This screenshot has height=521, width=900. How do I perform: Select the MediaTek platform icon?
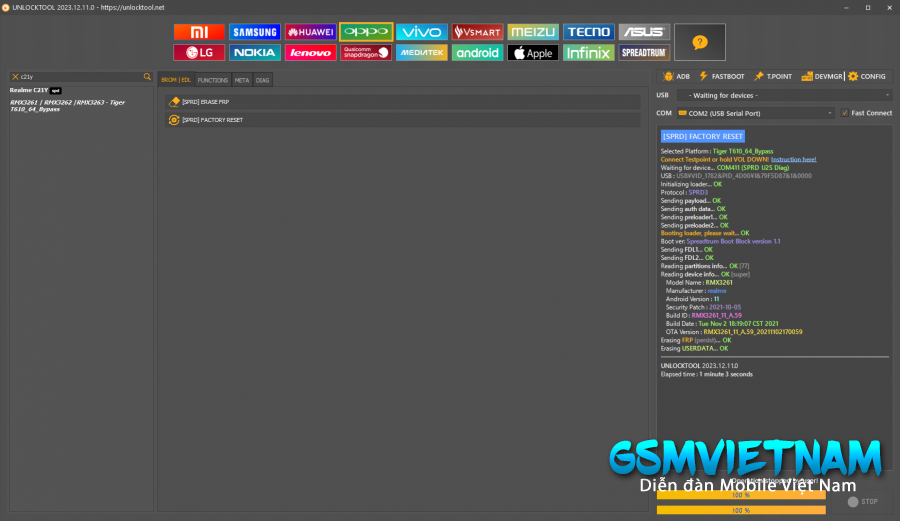coord(421,53)
